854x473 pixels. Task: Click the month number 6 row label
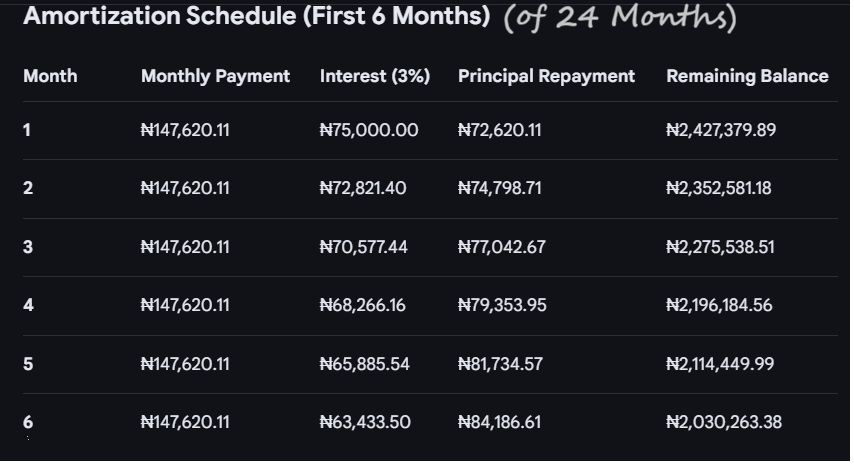point(28,422)
